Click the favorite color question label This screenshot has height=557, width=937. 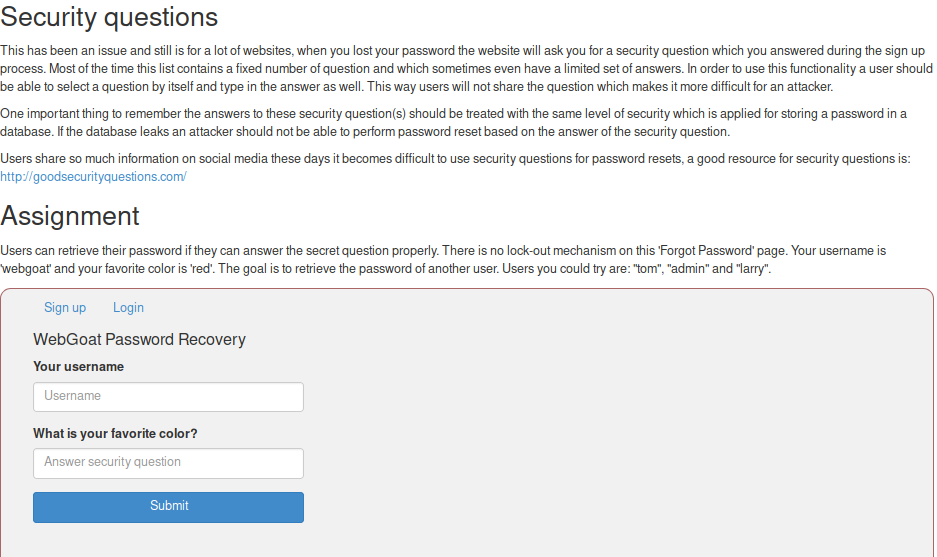pos(115,434)
